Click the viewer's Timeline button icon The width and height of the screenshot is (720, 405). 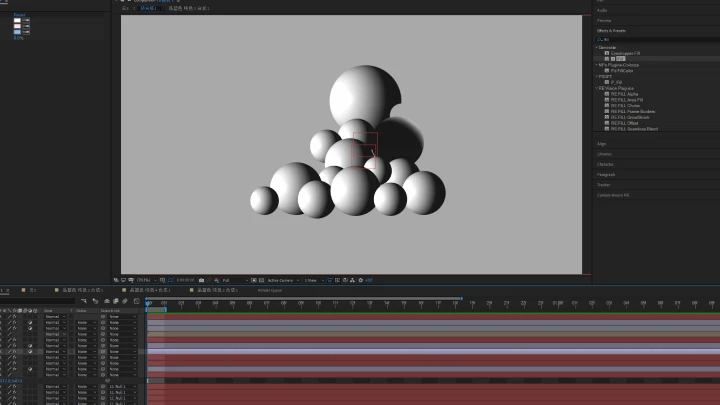[345, 280]
